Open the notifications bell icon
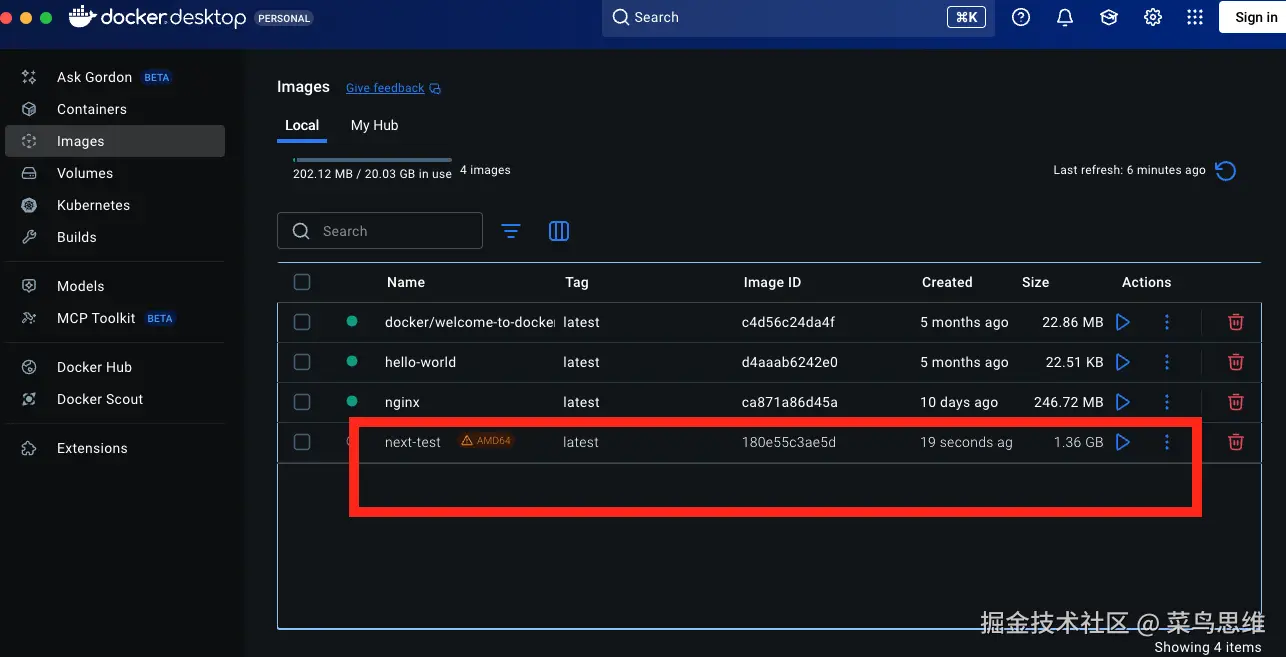Screen dimensions: 1286x657 click(x=1065, y=17)
